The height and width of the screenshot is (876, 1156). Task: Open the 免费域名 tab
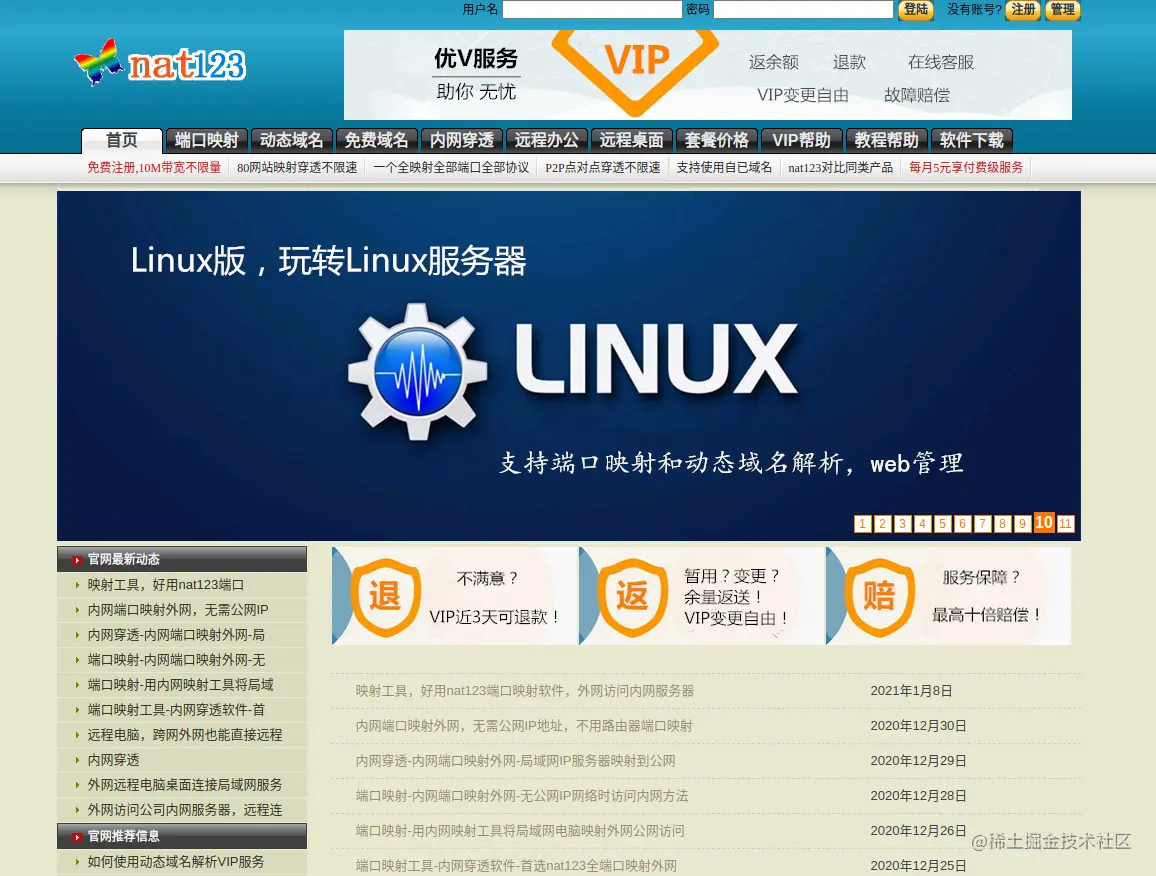tap(377, 140)
